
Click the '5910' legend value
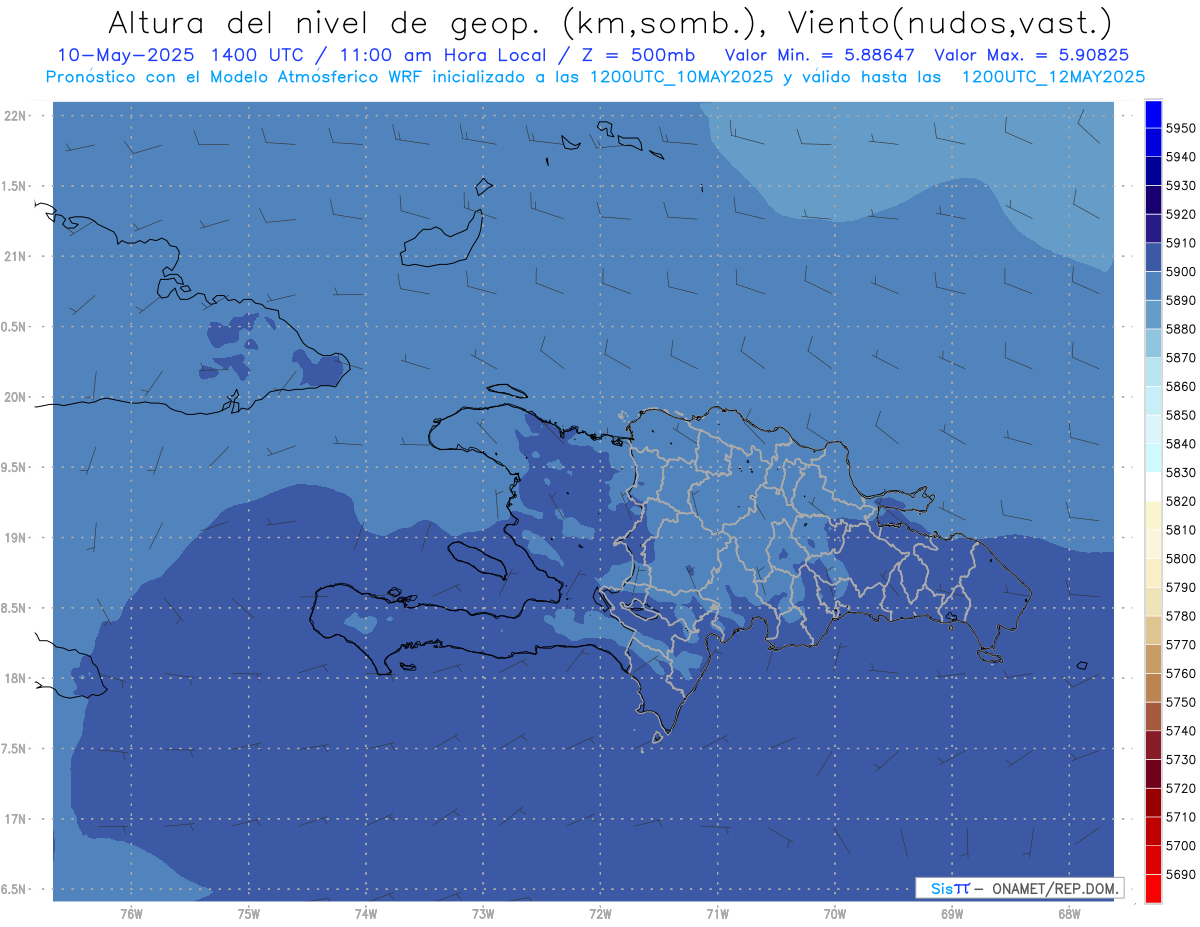(1181, 244)
